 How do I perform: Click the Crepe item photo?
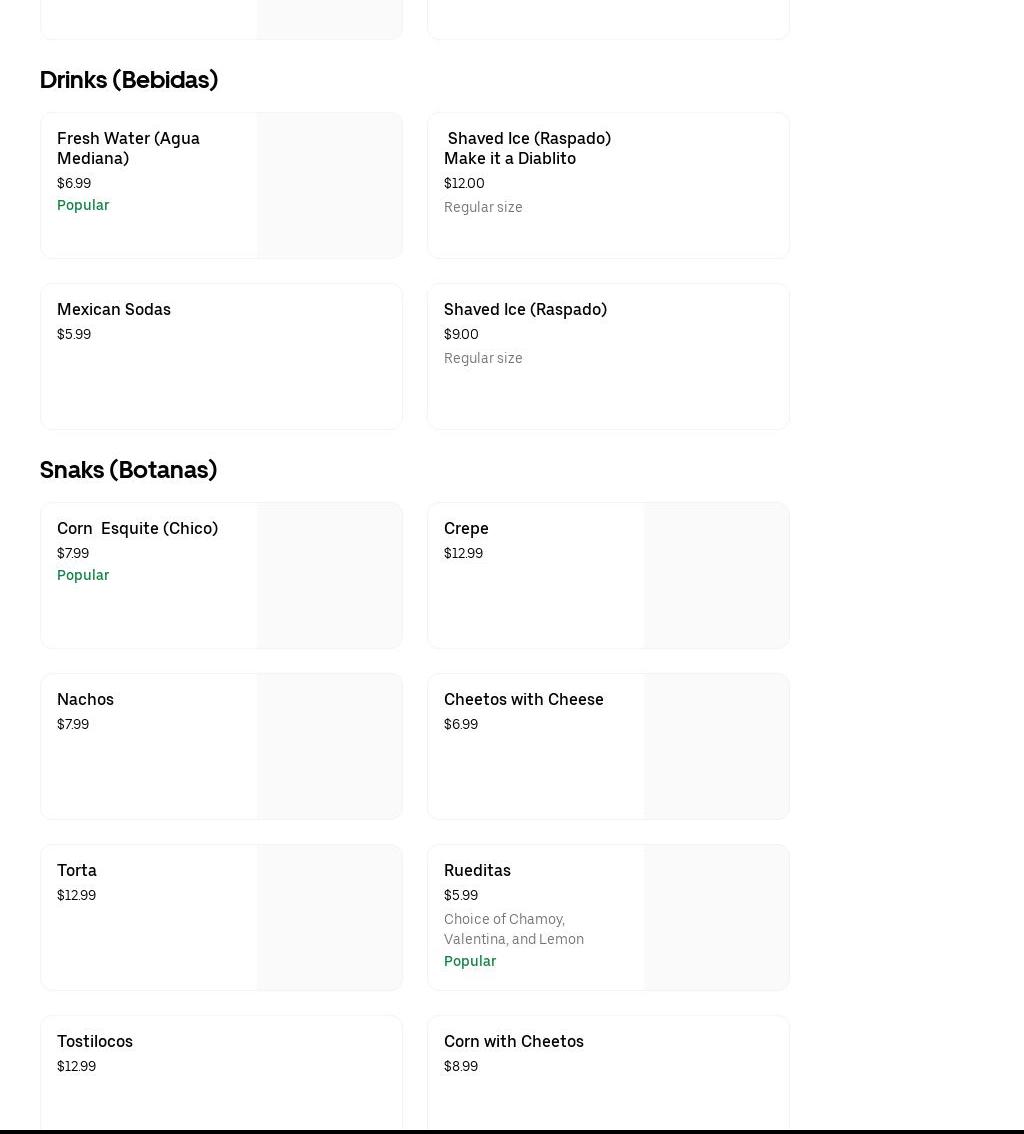pos(716,576)
